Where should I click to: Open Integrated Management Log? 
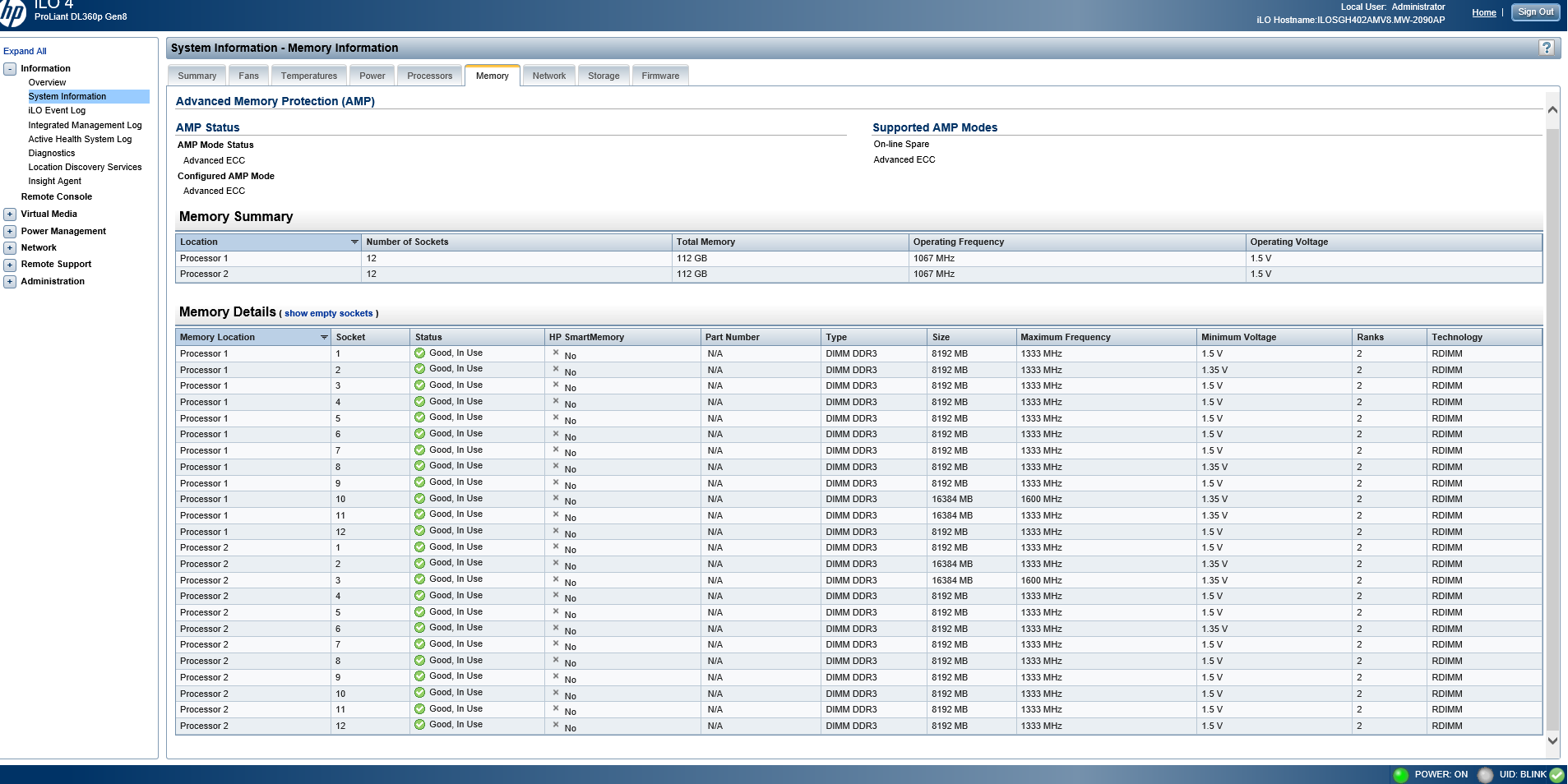coord(86,125)
